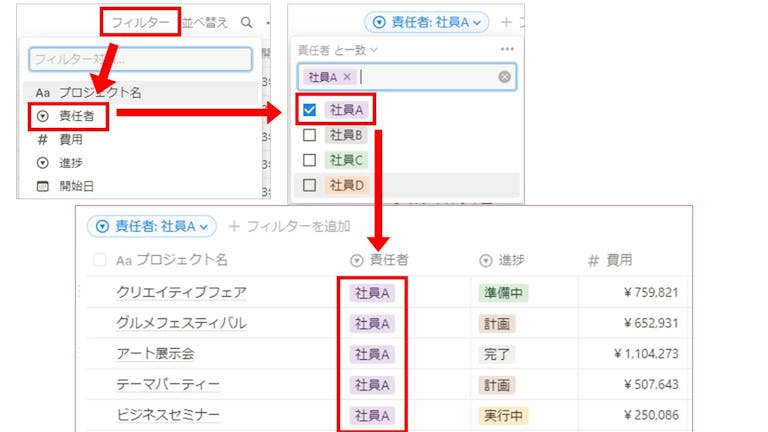Click 計画 status in テーマパーティー row
Viewport: 768px width, 432px height.
[x=497, y=385]
